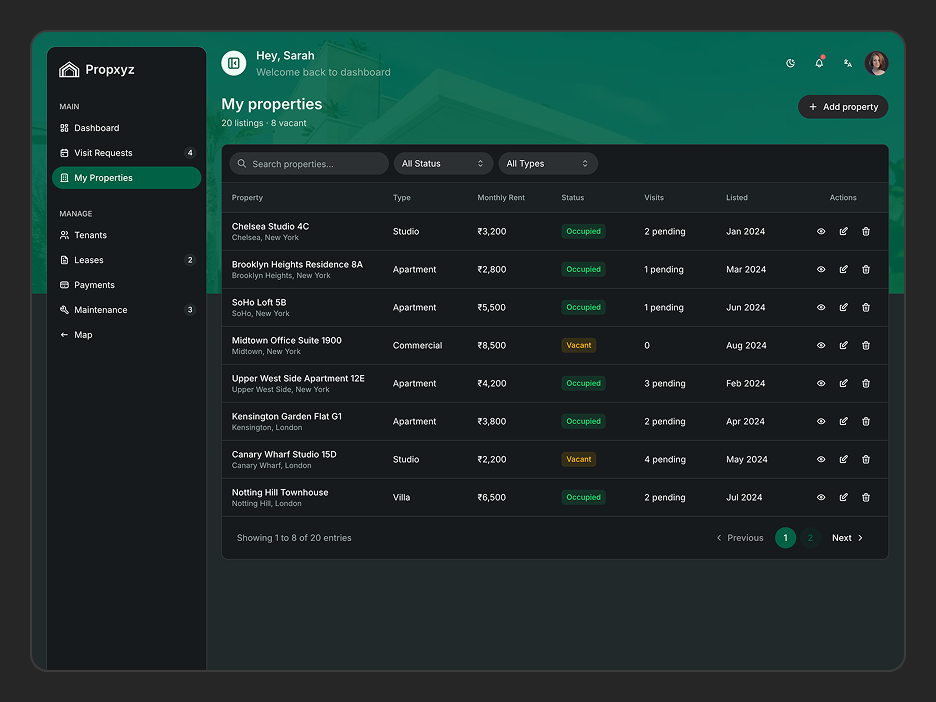Click the Monthly Rent column header
The height and width of the screenshot is (702, 936).
point(501,198)
